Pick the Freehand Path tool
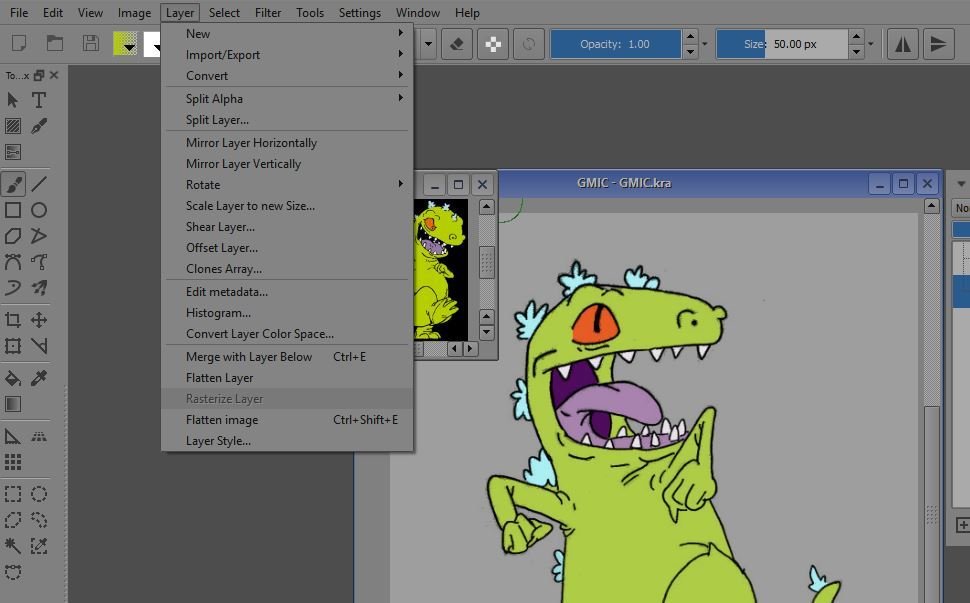 coord(38,262)
